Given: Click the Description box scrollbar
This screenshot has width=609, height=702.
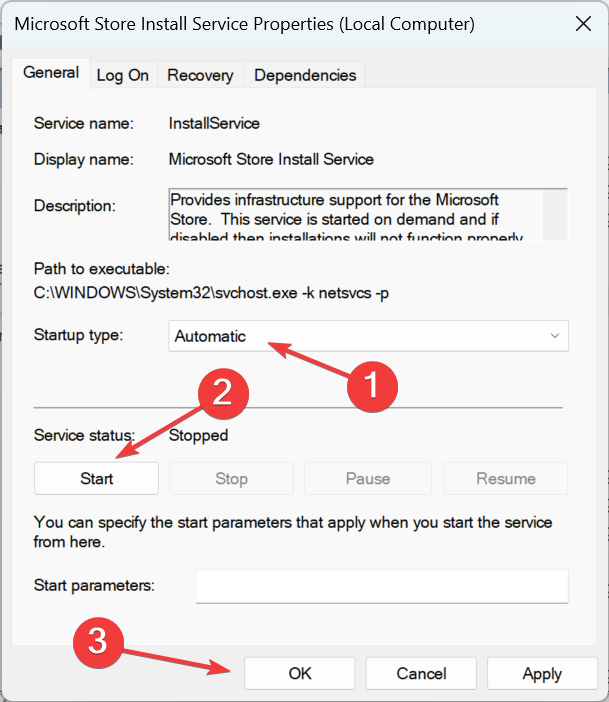Looking at the screenshot, I should (x=555, y=214).
